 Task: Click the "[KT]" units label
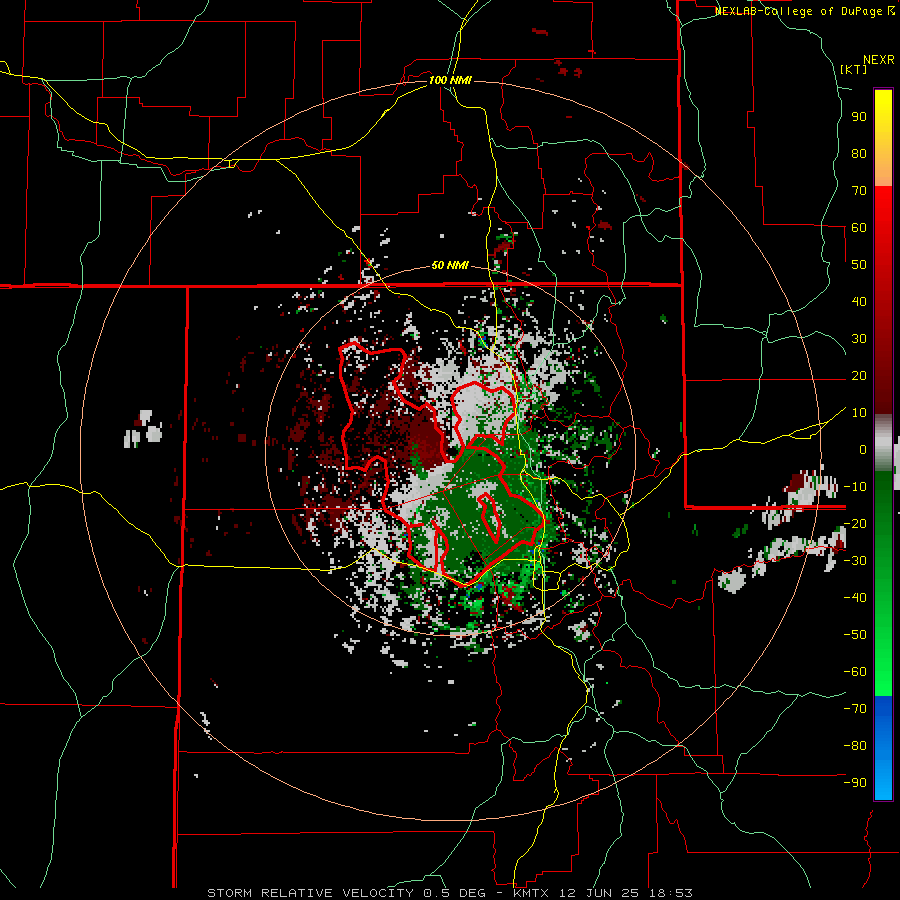pos(853,69)
